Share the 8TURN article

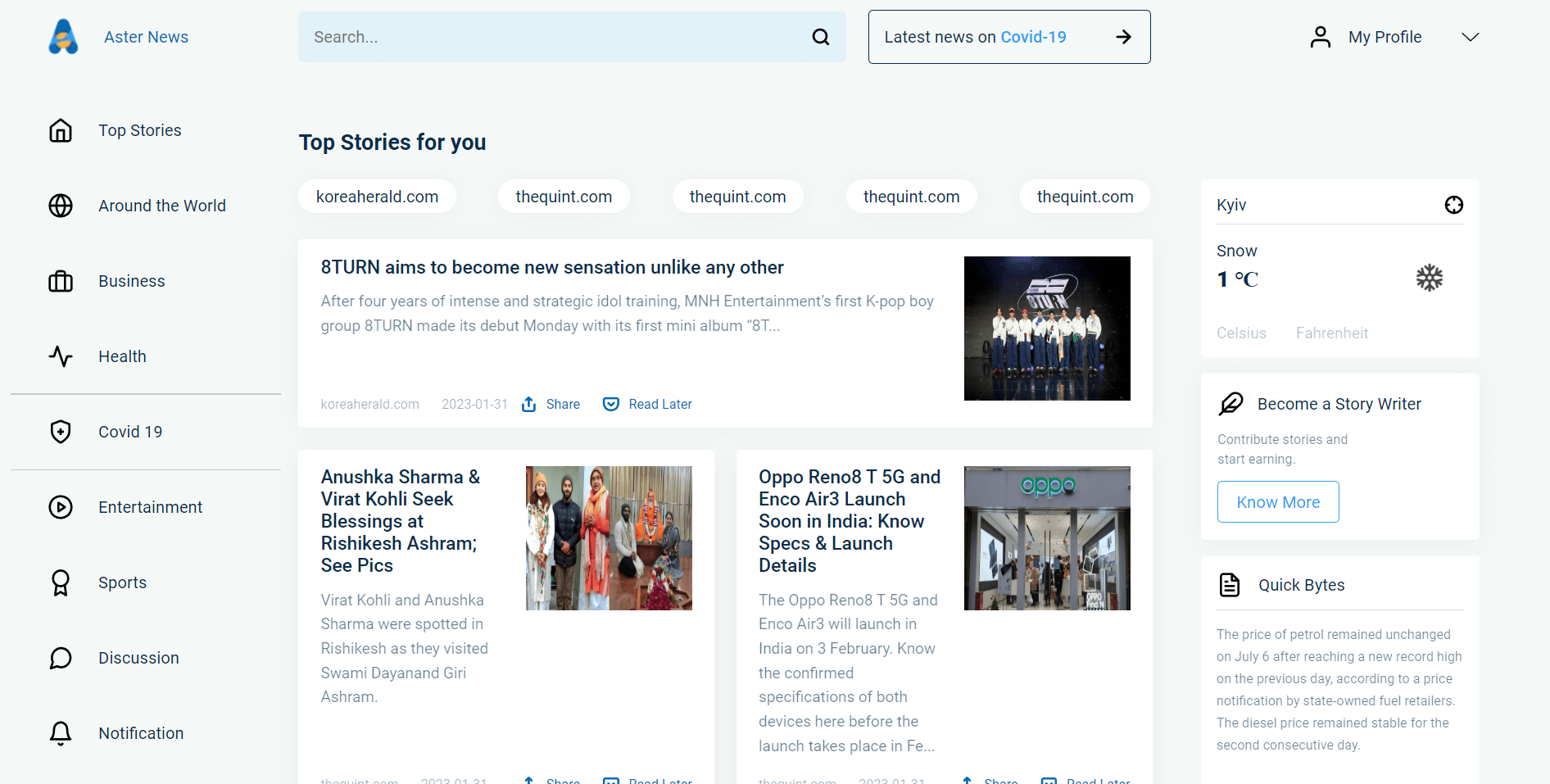point(550,404)
